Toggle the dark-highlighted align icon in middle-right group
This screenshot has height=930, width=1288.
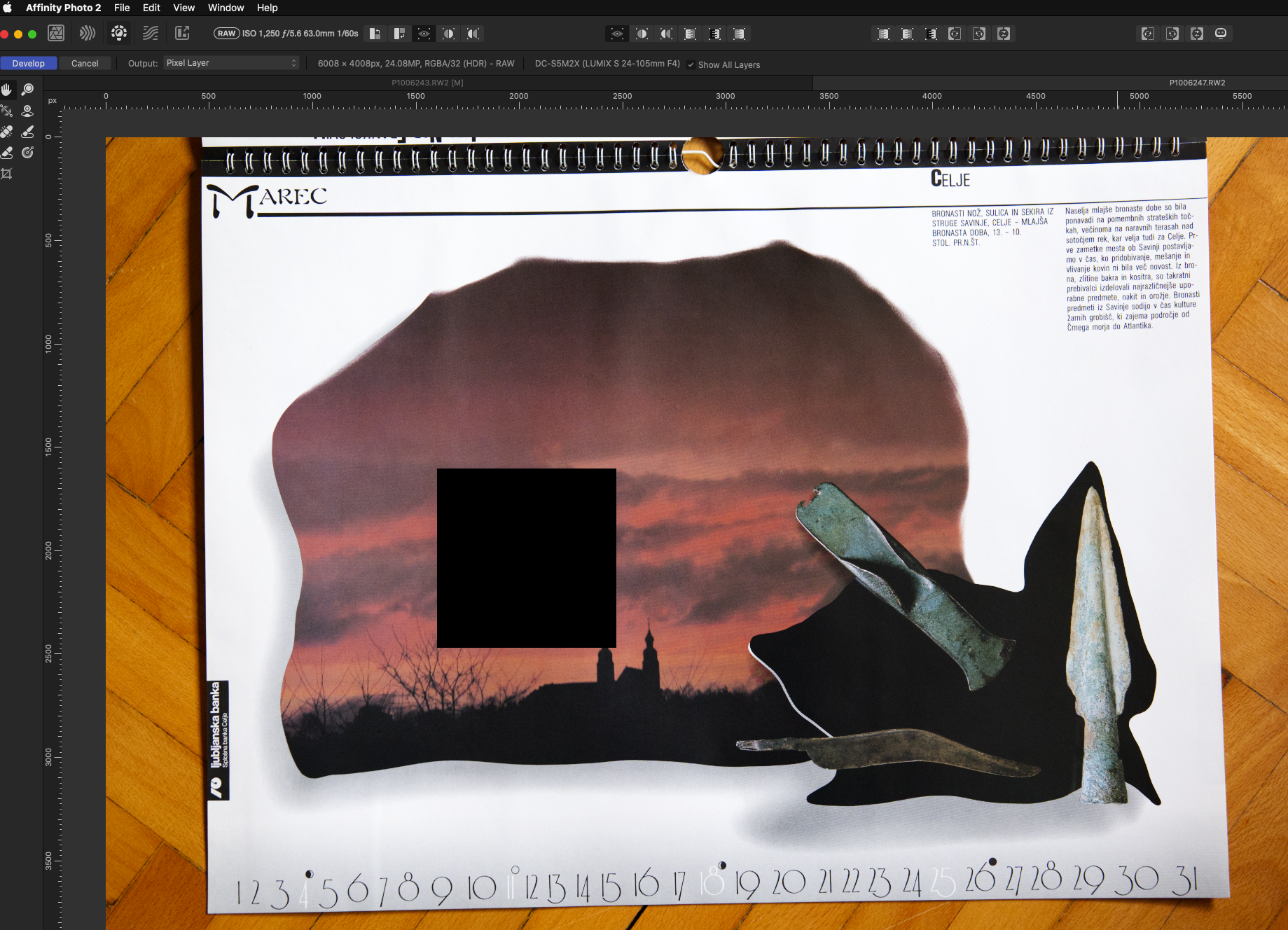931,34
